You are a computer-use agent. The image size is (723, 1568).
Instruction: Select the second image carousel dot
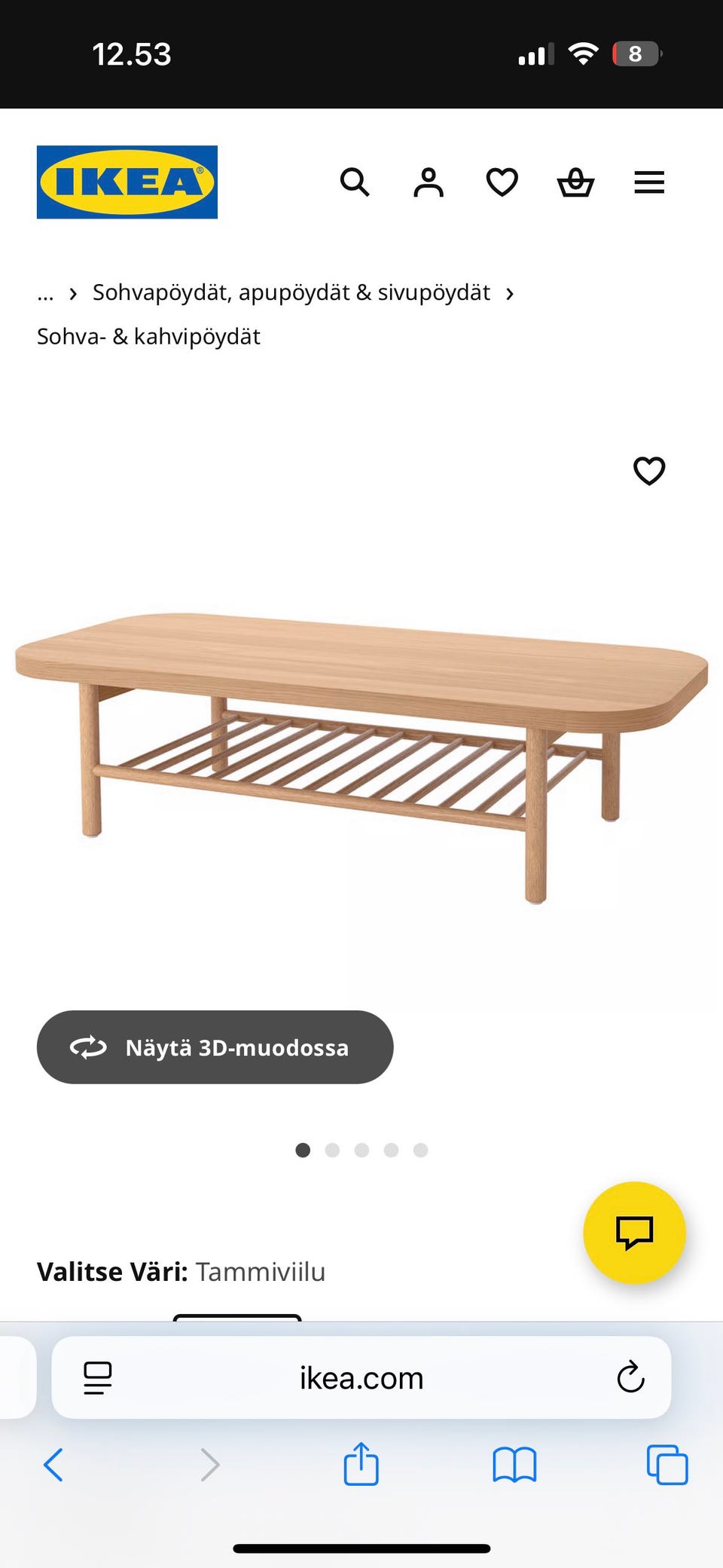point(332,1150)
